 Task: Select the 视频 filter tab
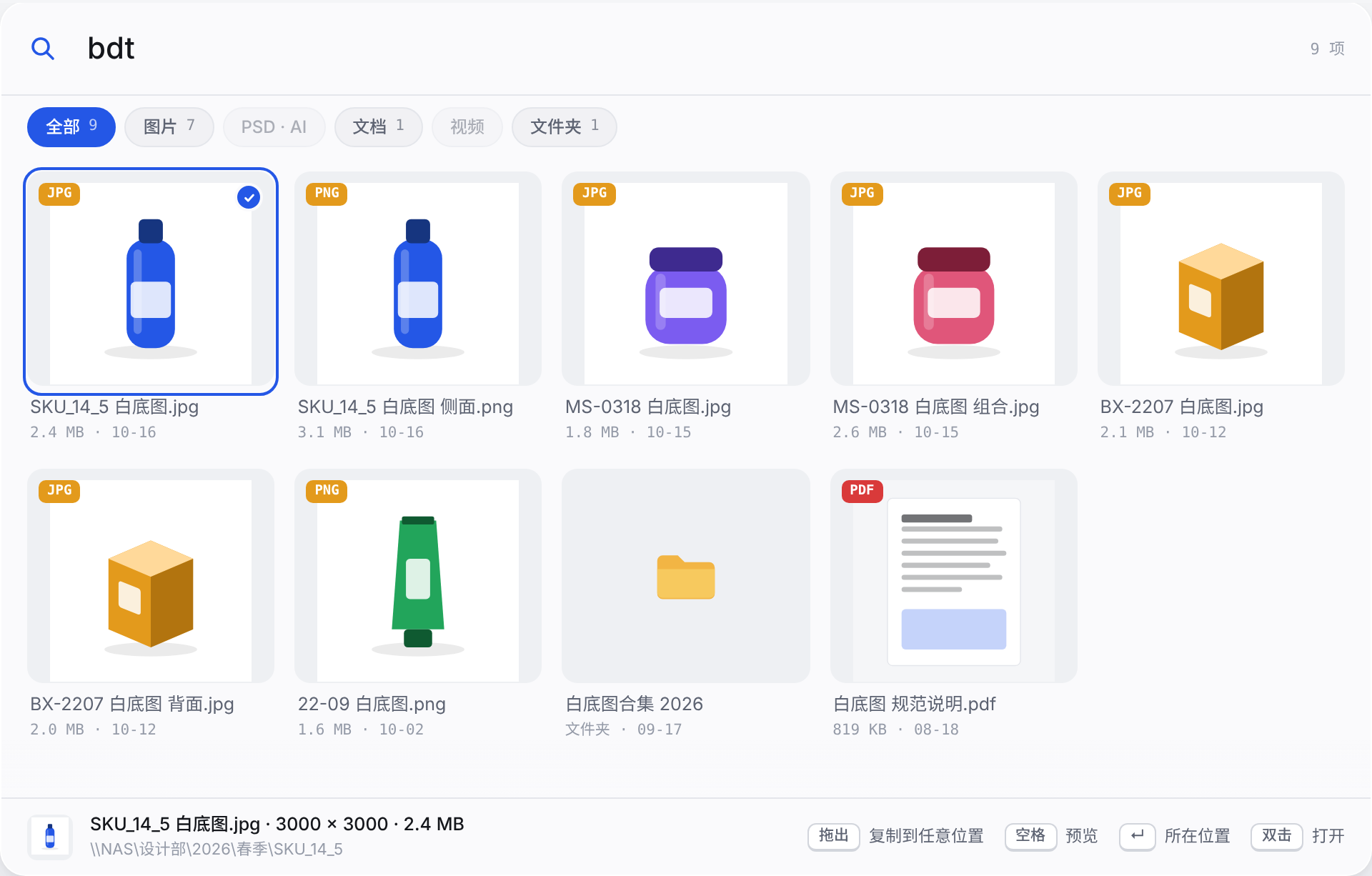coord(467,126)
